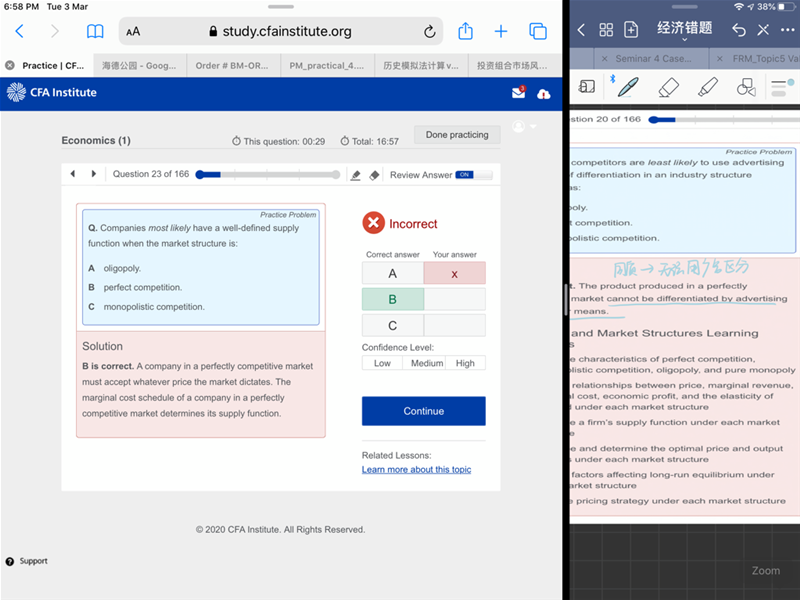This screenshot has width=800, height=600.
Task: Close the Seminar 4 Case... notes tab
Action: click(604, 59)
